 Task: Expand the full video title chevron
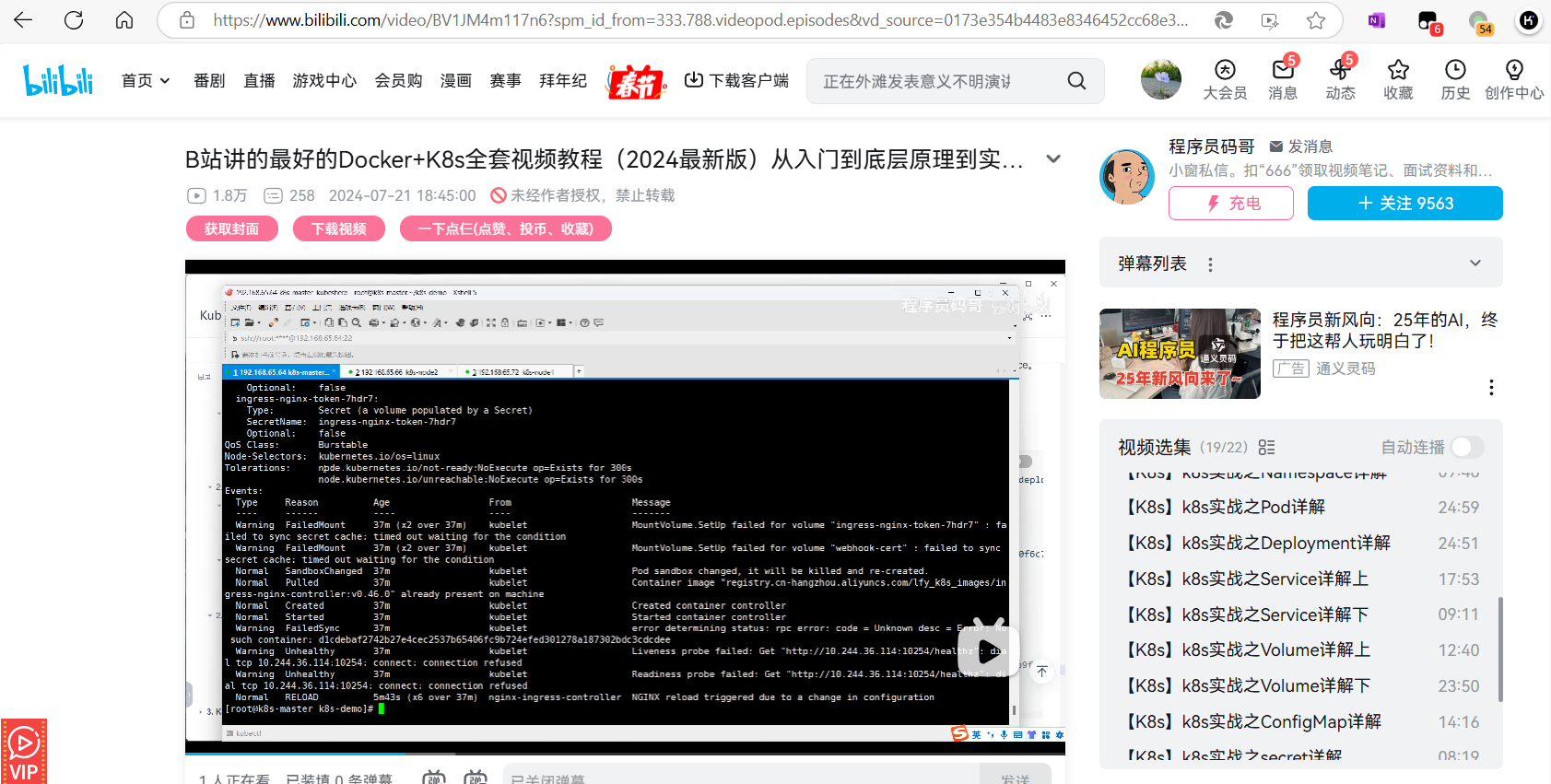[1053, 158]
